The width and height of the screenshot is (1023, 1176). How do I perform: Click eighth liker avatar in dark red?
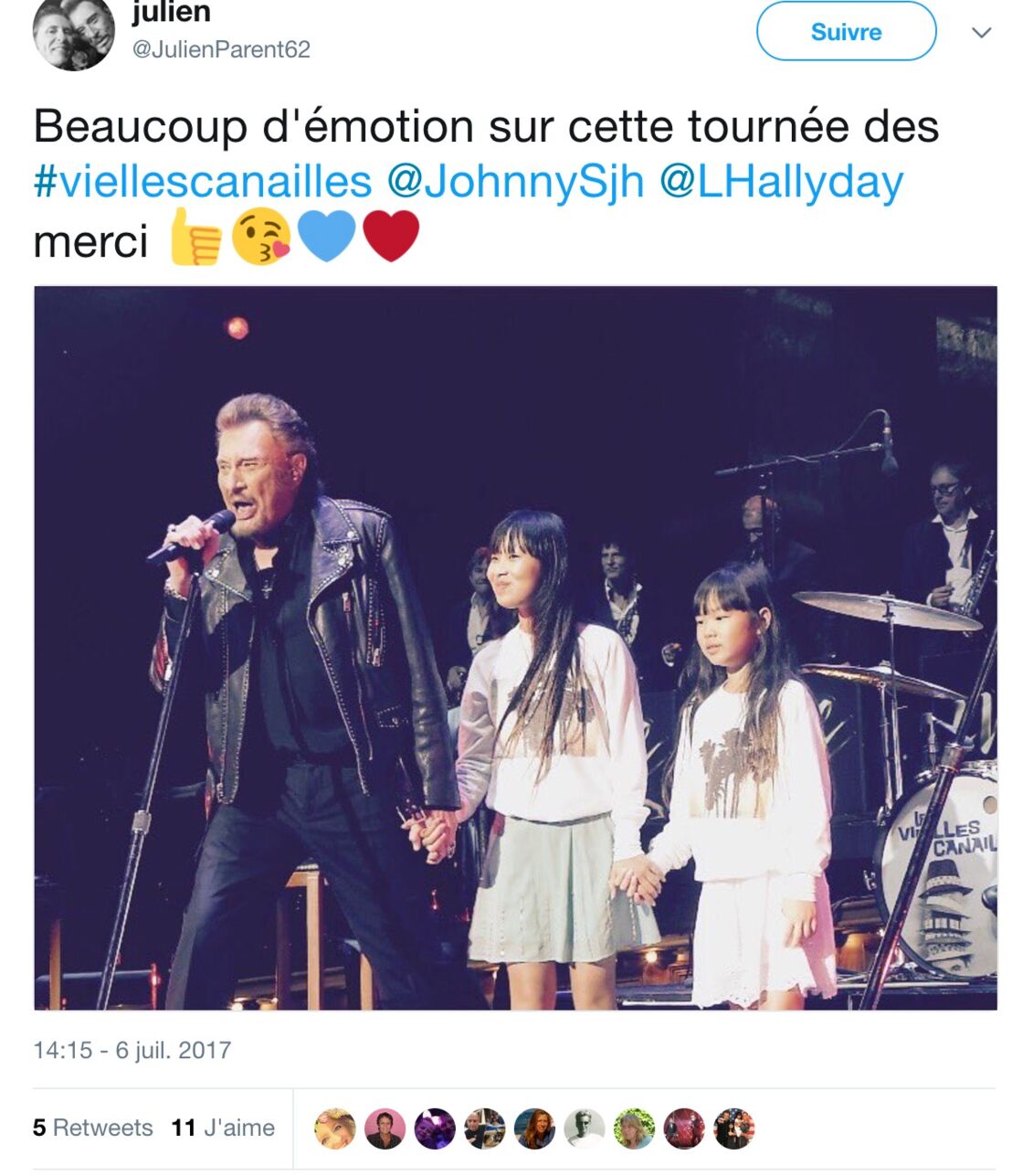pos(684,1128)
